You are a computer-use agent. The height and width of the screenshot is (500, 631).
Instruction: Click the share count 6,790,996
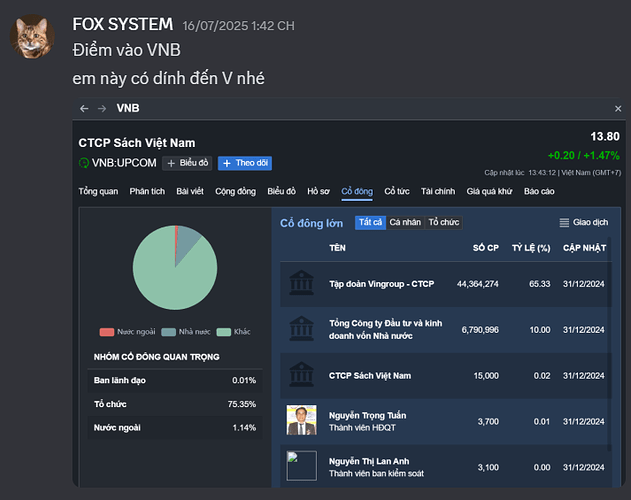(480, 330)
